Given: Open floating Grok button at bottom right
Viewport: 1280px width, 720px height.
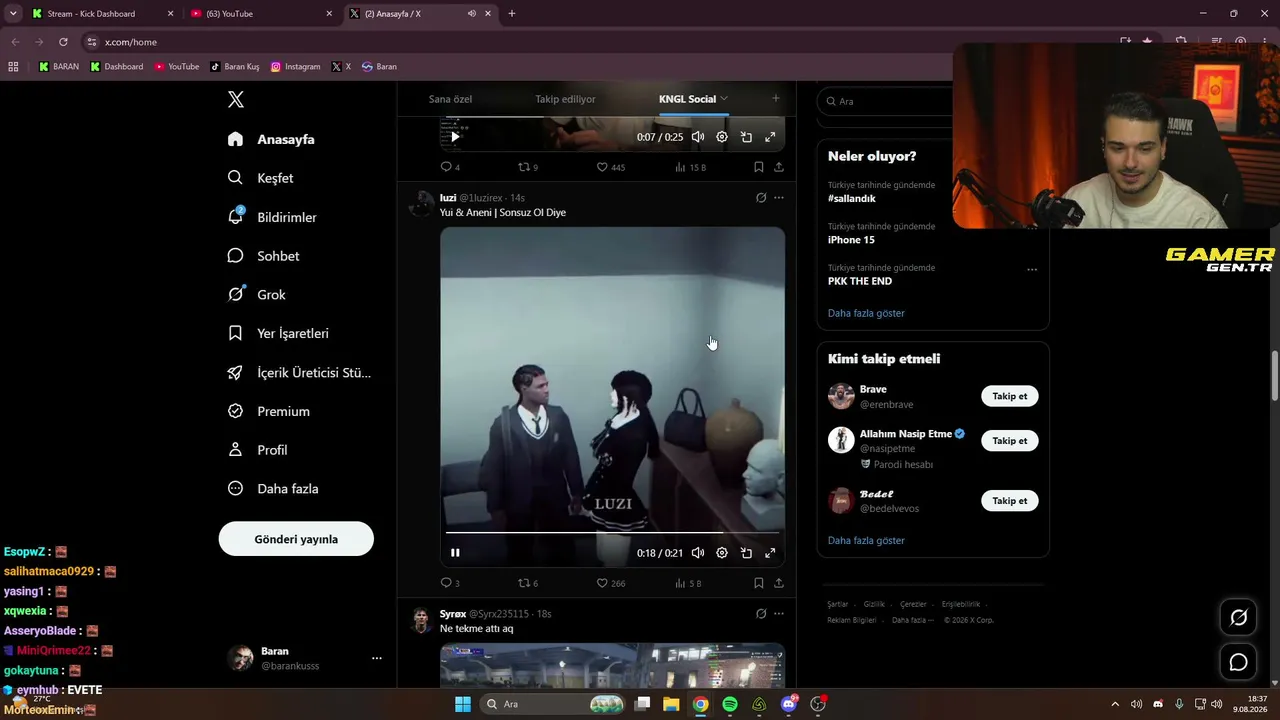Looking at the screenshot, I should 1238,618.
